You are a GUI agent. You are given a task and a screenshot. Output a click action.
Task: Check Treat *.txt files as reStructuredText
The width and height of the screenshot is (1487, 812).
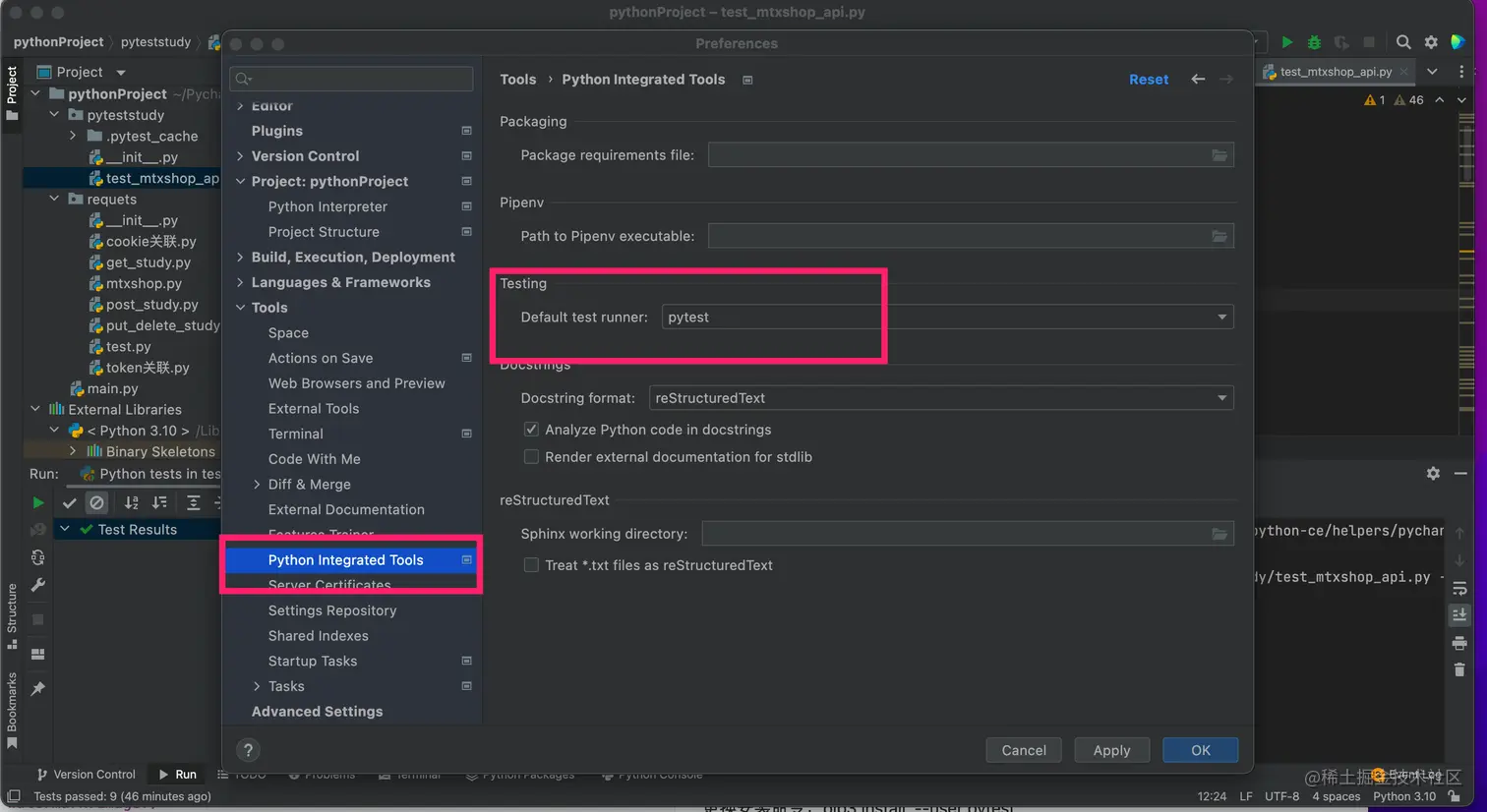[x=531, y=565]
